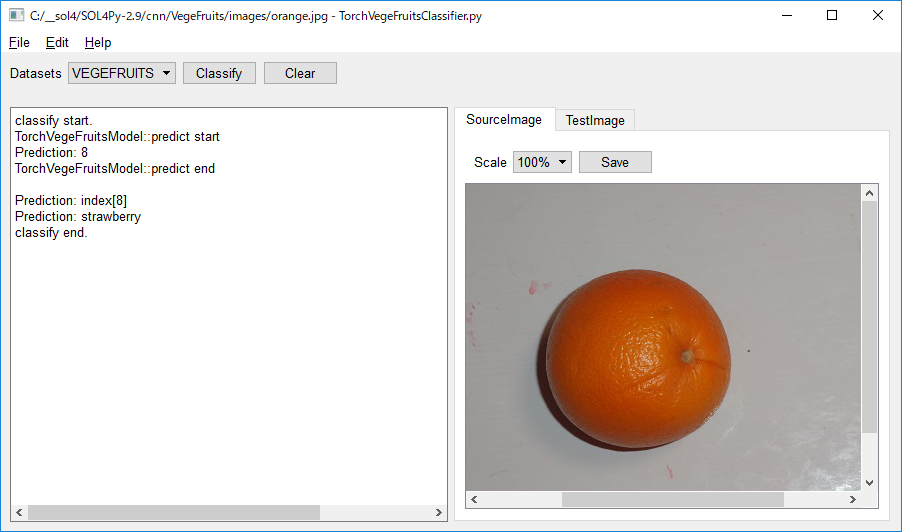Click the image horizontal scrollbar thumb
The width and height of the screenshot is (902, 532).
(x=672, y=499)
